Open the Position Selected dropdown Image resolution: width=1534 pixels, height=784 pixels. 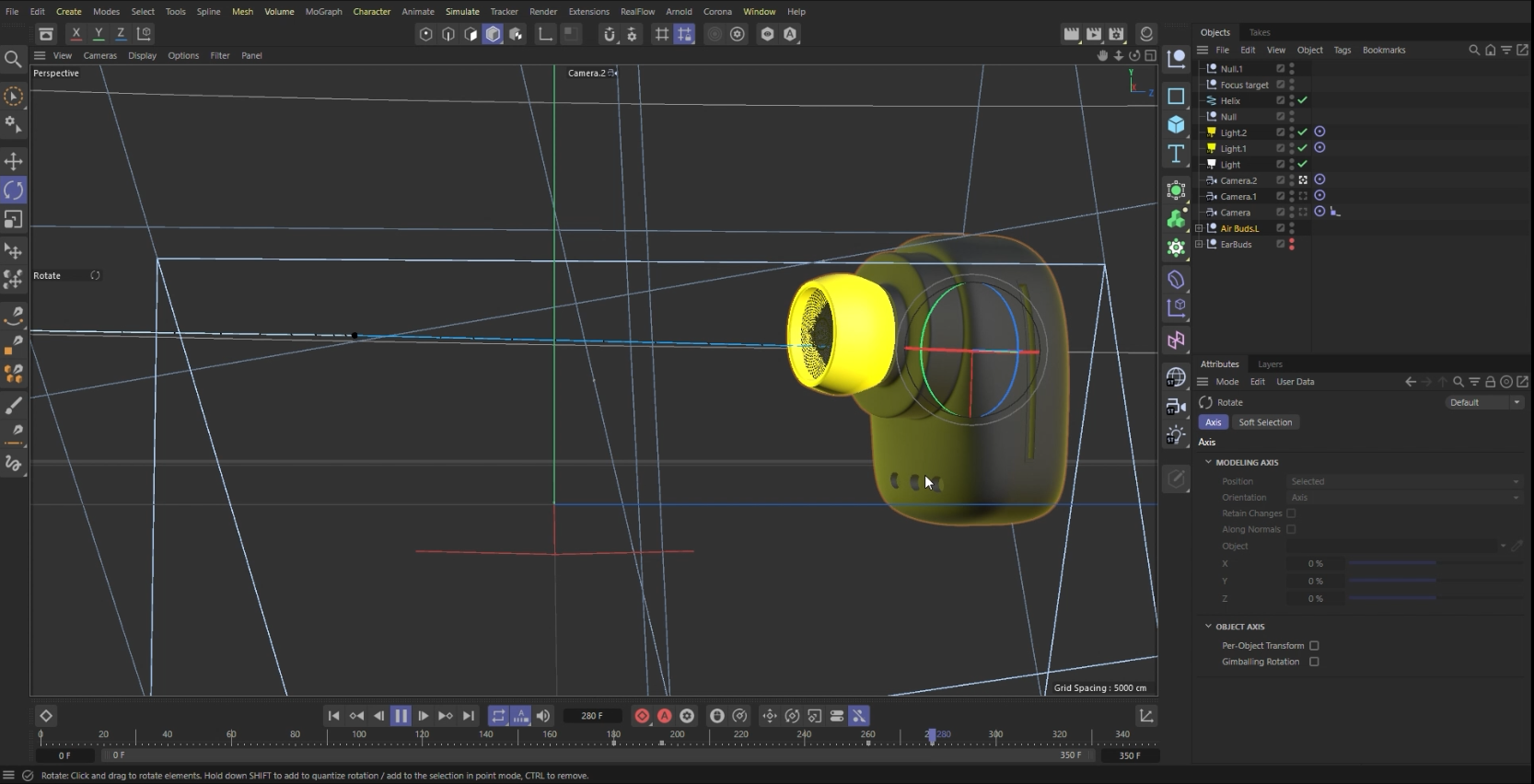coord(1404,481)
